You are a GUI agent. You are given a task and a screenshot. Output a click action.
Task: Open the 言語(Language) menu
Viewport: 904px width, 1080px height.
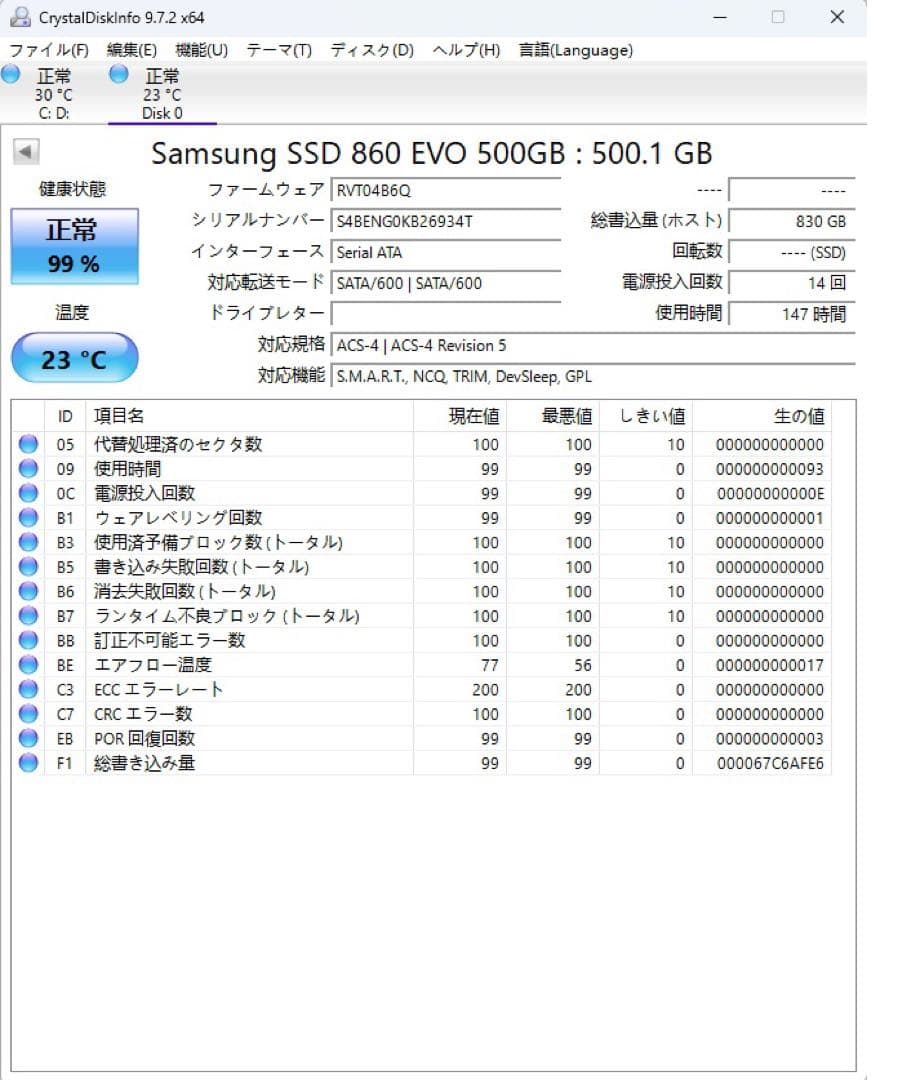(x=575, y=50)
